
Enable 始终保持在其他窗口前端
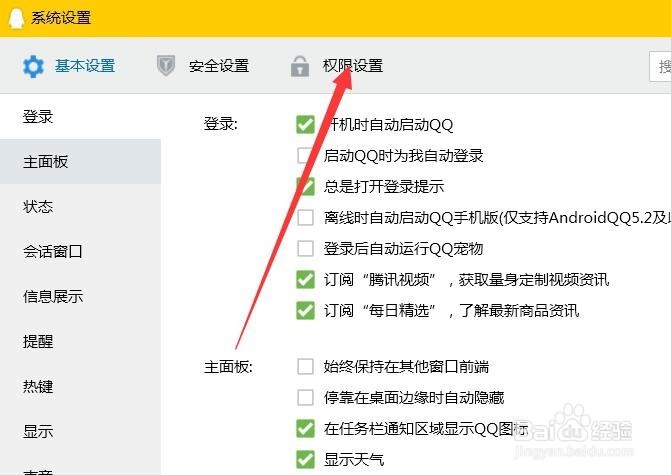(x=305, y=367)
